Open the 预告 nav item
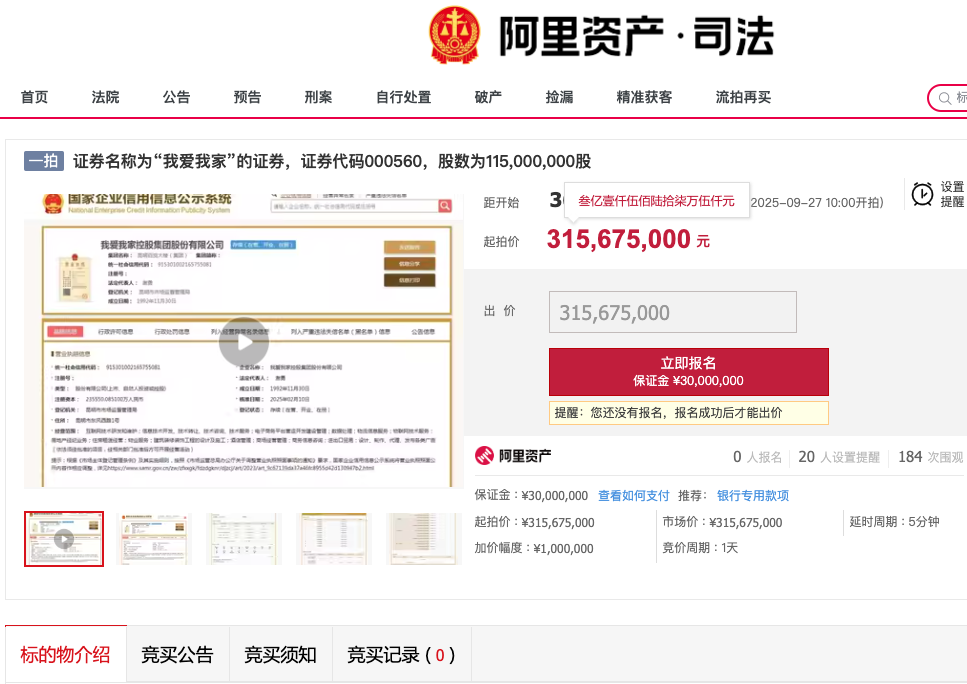This screenshot has width=967, height=684. 247,97
